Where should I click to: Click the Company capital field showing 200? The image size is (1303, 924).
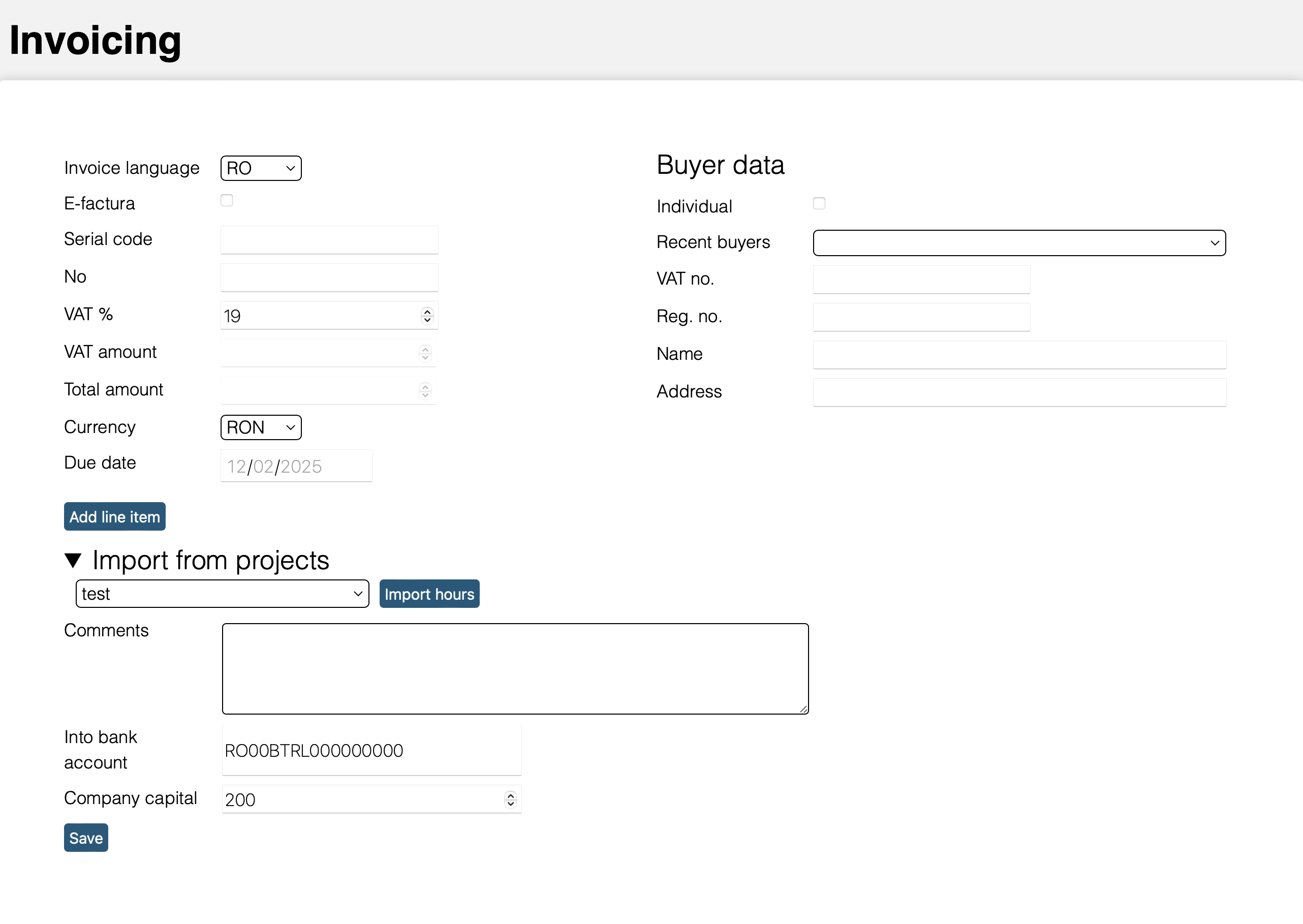pyautogui.click(x=372, y=799)
